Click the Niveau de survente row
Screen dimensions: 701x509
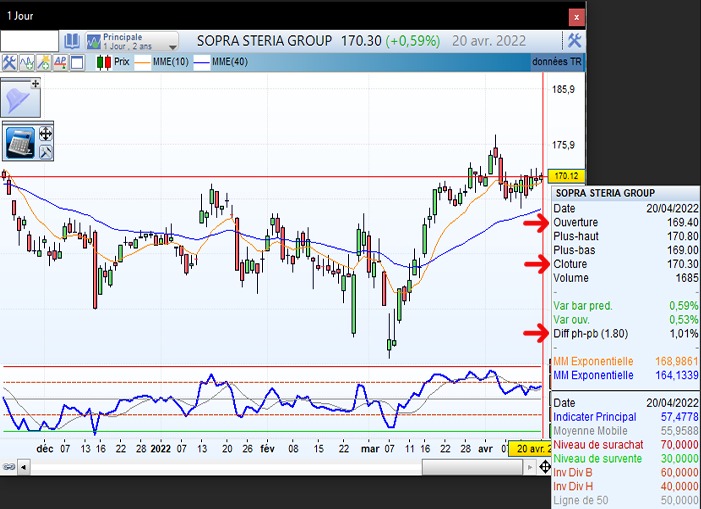[x=625, y=459]
